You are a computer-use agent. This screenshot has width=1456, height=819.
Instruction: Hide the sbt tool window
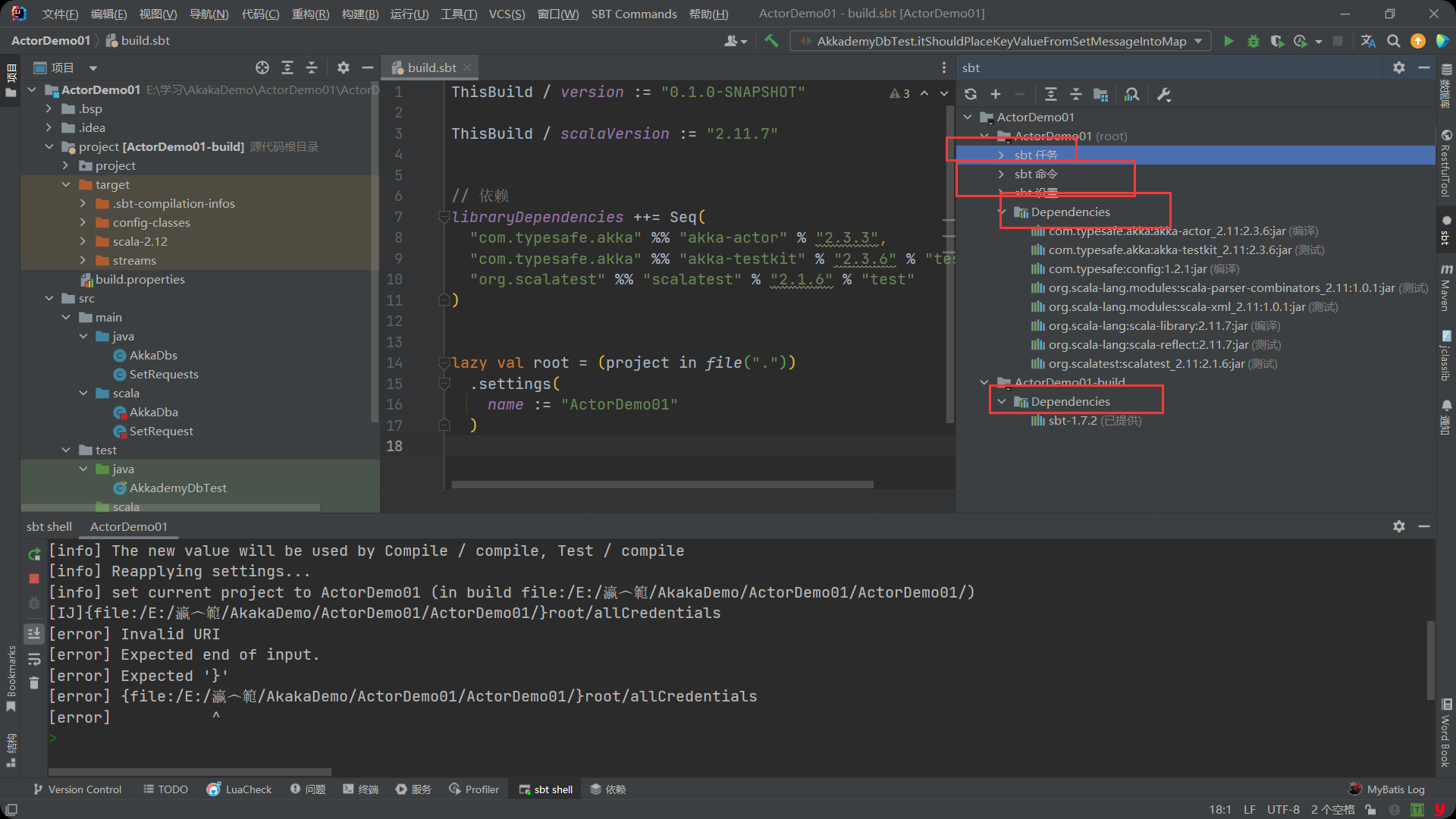(1424, 67)
